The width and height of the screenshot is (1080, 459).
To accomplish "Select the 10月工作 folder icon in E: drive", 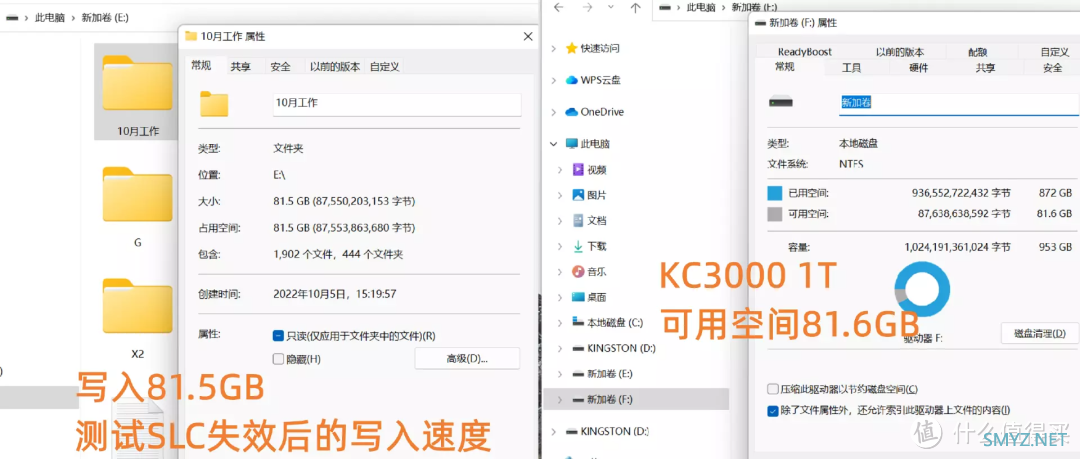I will coord(137,83).
